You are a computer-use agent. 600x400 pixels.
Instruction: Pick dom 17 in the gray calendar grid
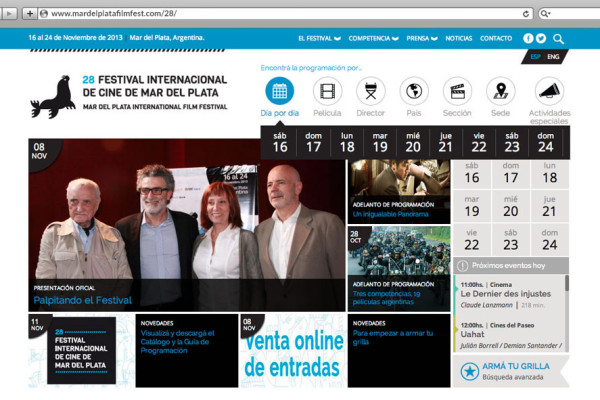pos(511,173)
